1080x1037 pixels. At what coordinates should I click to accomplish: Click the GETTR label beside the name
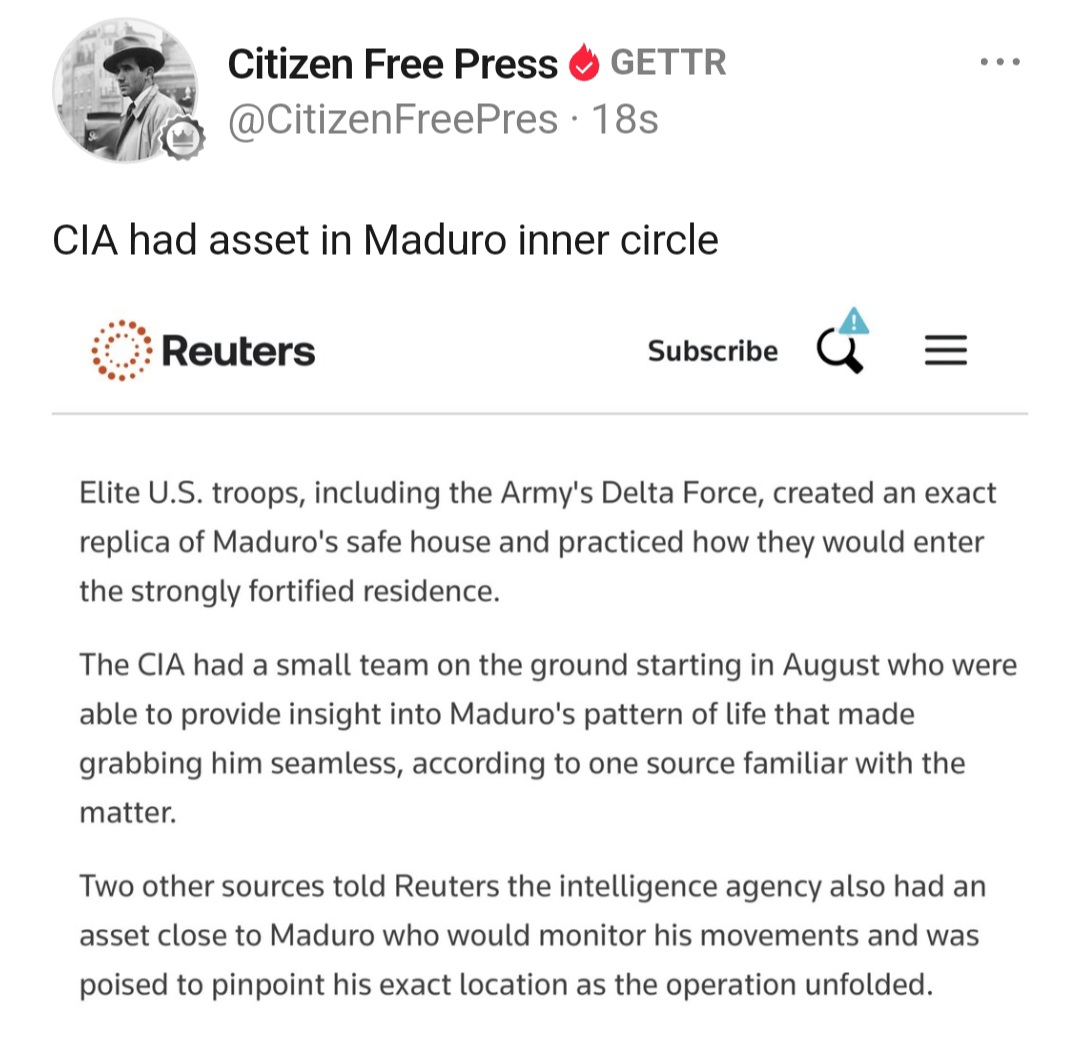click(x=668, y=63)
